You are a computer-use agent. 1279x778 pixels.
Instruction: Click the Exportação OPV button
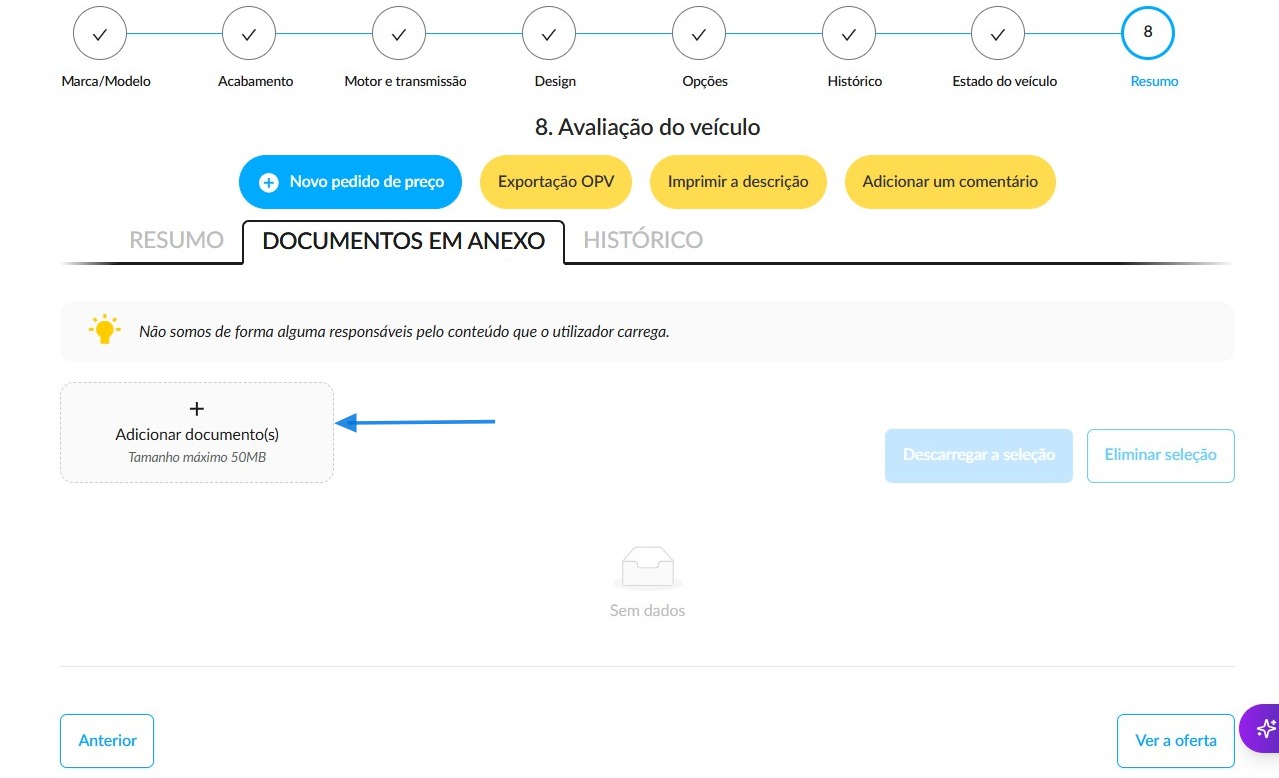pyautogui.click(x=556, y=182)
